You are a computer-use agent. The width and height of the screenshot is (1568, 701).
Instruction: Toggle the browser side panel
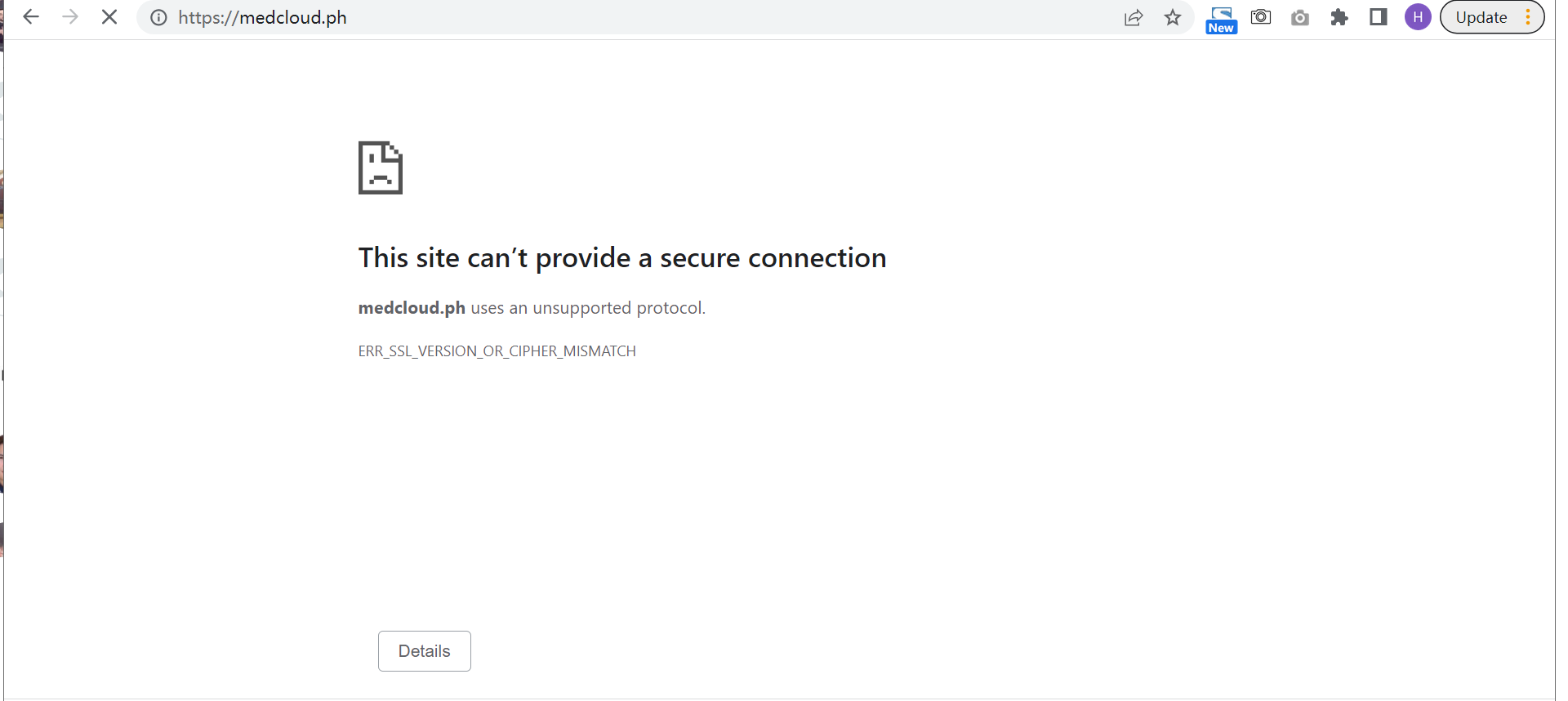point(1379,17)
